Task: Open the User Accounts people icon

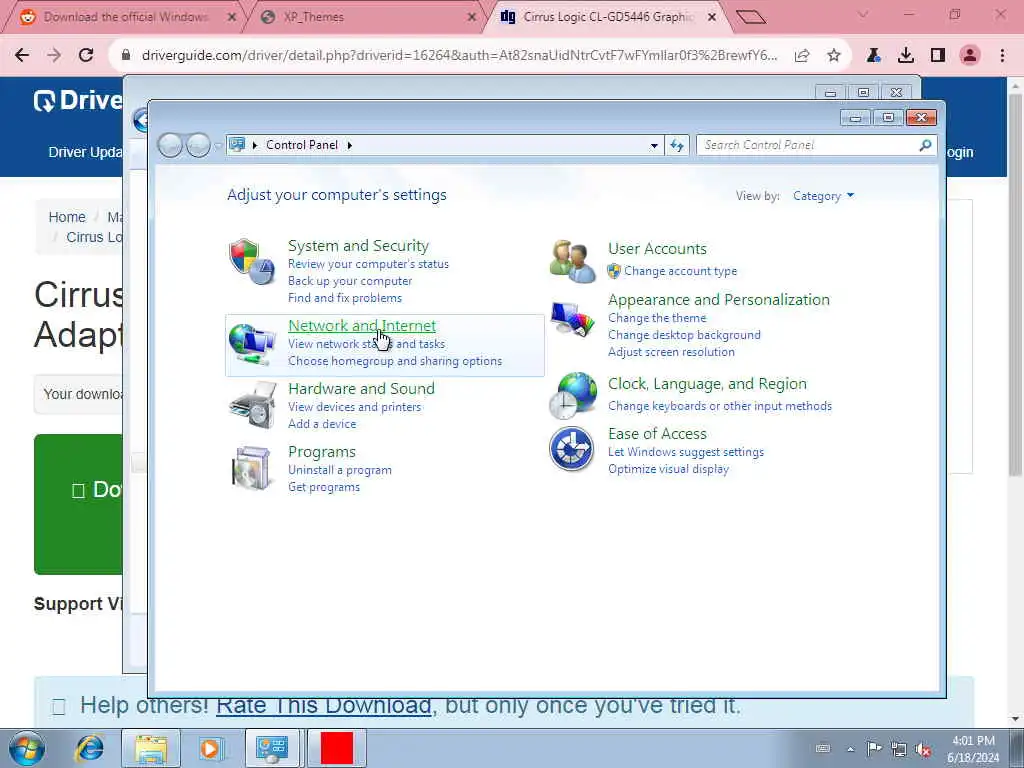Action: pos(572,261)
